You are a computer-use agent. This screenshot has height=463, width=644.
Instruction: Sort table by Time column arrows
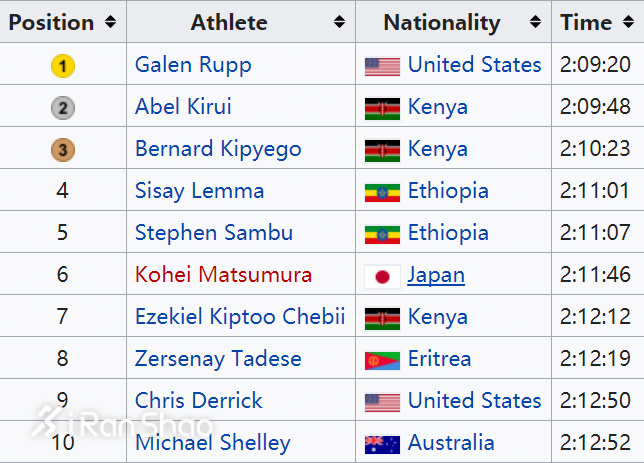[628, 22]
